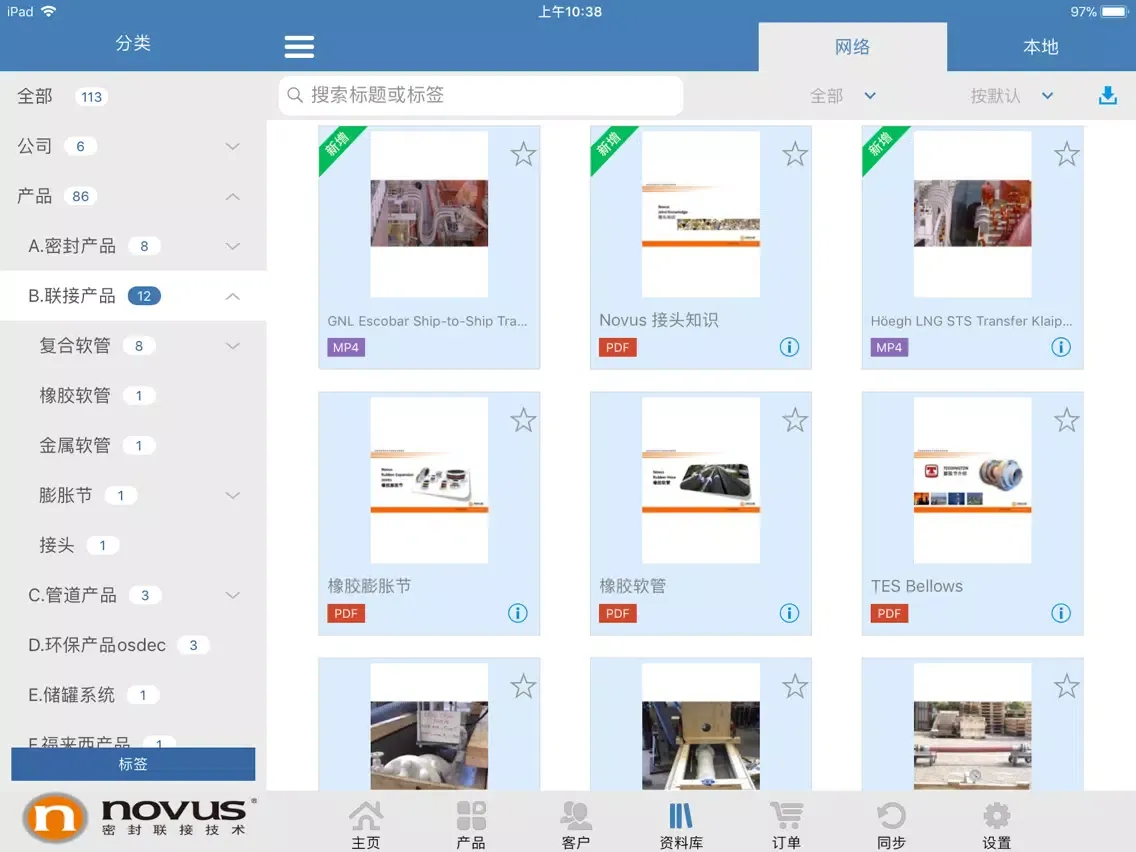Expand 膨胀节 chevron
The width and height of the screenshot is (1136, 852).
point(233,496)
